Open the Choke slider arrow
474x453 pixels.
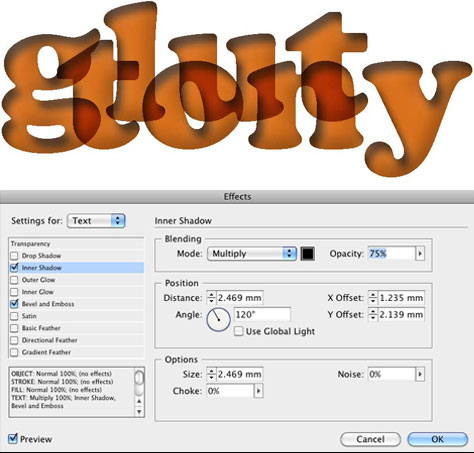259,391
